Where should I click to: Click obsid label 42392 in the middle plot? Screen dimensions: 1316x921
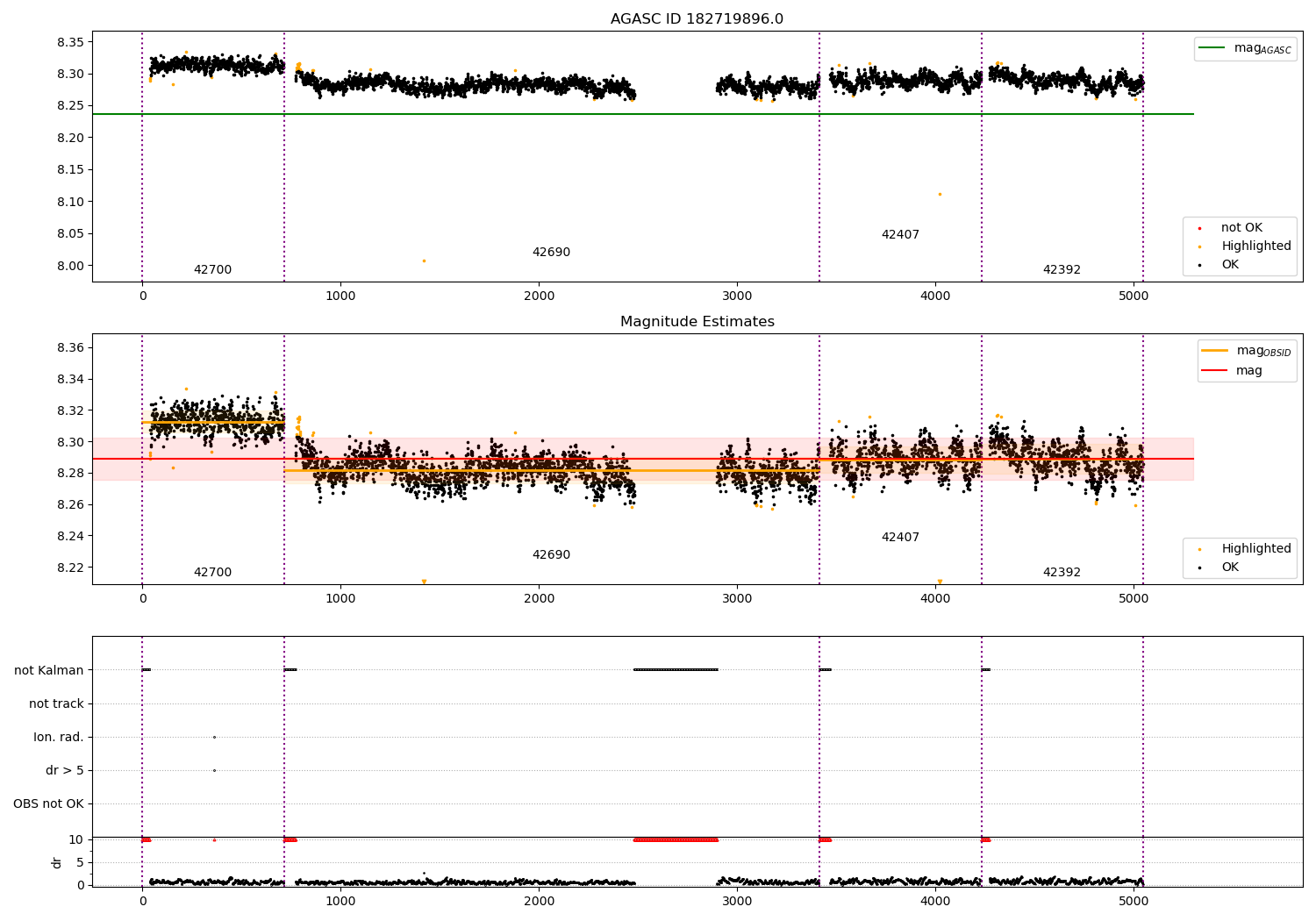[x=1062, y=573]
